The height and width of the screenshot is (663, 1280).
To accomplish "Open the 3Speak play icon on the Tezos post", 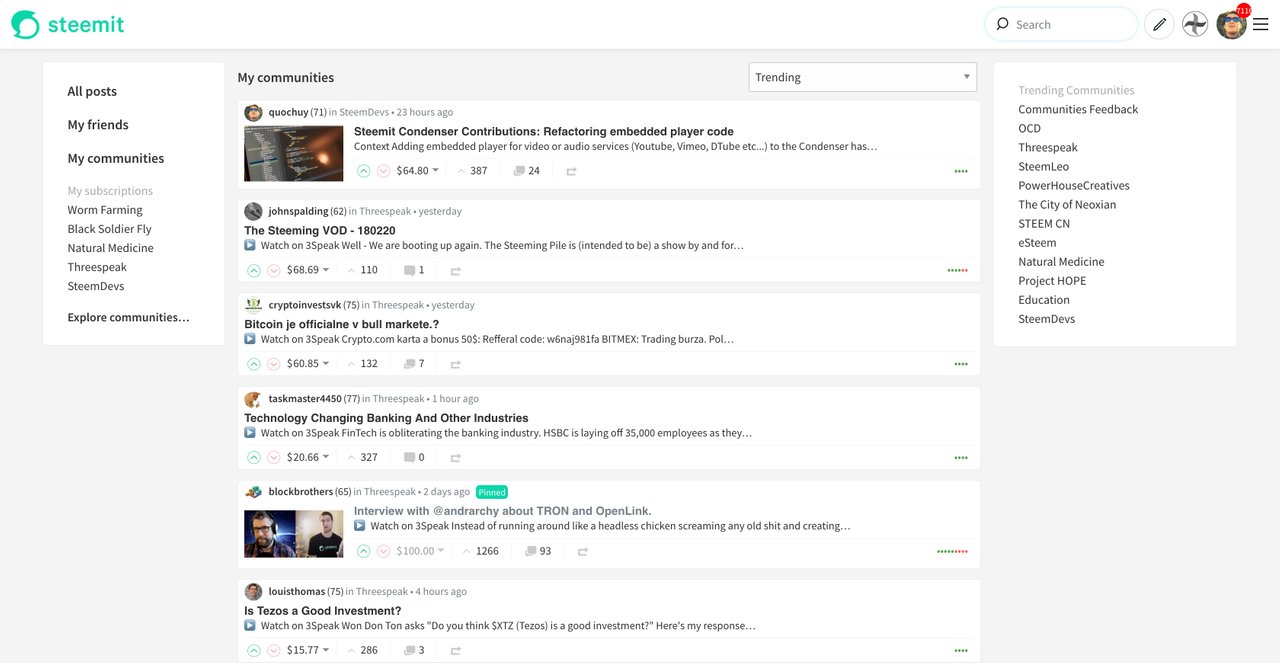I will pos(250,626).
